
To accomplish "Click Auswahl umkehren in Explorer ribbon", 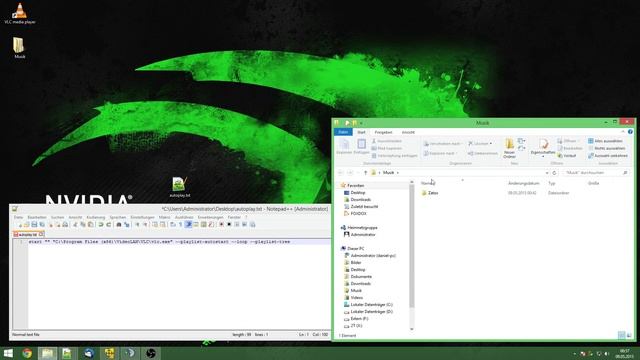I will point(608,156).
